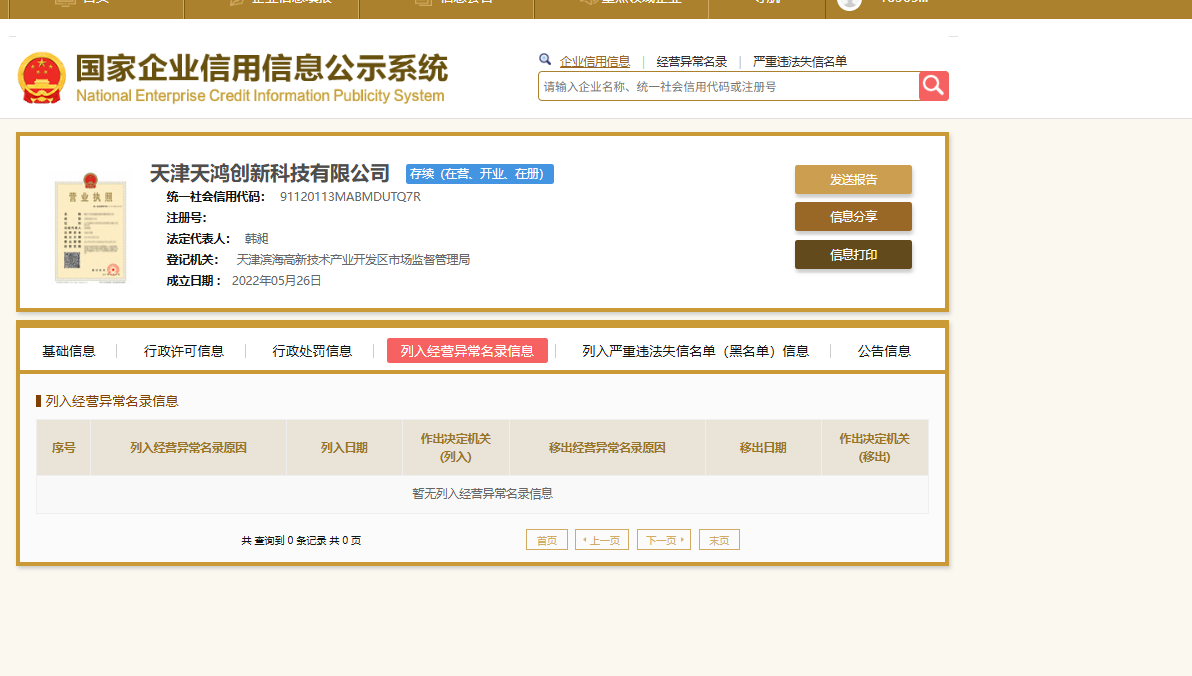The image size is (1192, 676).
Task: Switch to the 行政许可信息 tab
Action: (183, 351)
